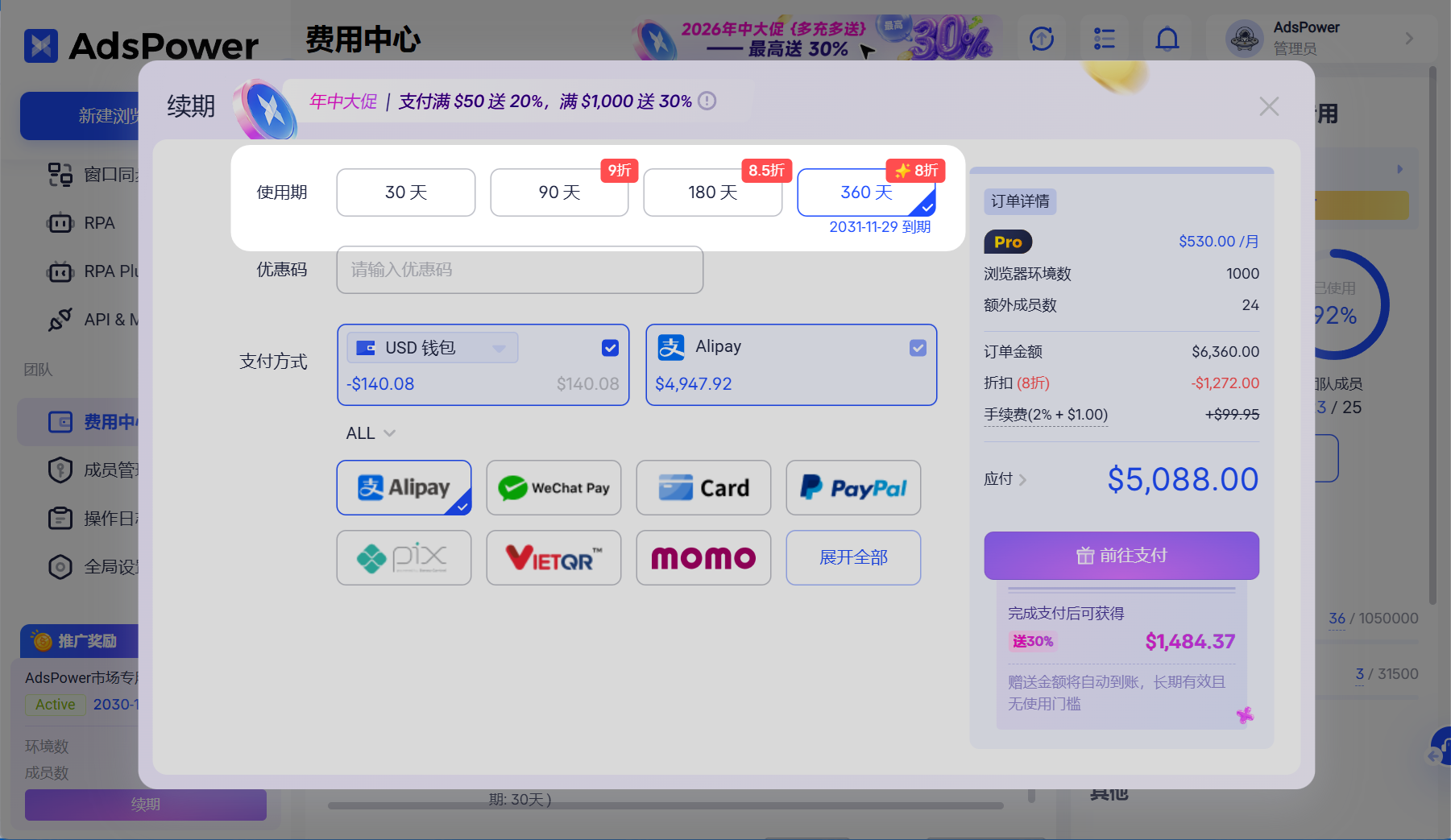Click the 92% usage ring gauge
The width and height of the screenshot is (1451, 840).
coord(1352,304)
